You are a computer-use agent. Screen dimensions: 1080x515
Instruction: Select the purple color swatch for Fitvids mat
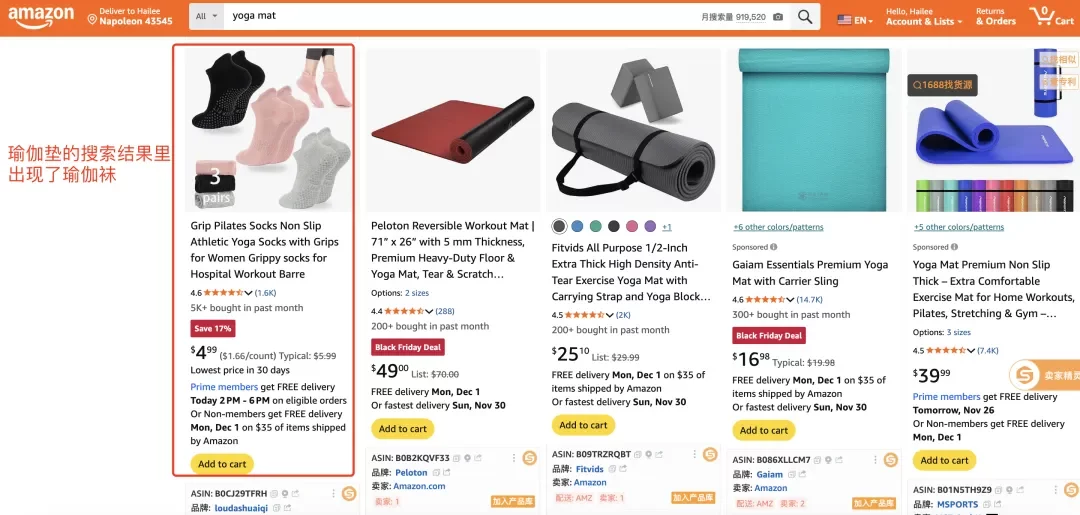pos(650,226)
